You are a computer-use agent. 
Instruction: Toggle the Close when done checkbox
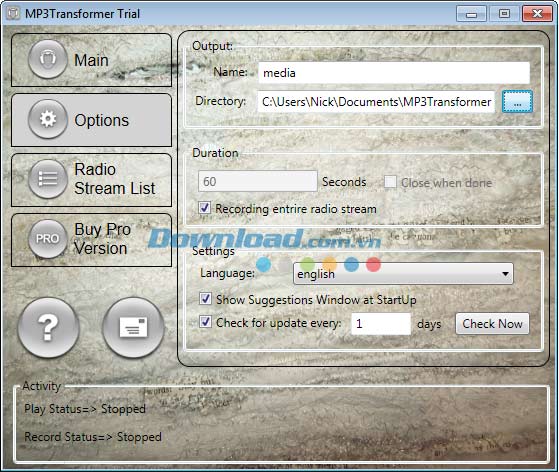[x=390, y=182]
